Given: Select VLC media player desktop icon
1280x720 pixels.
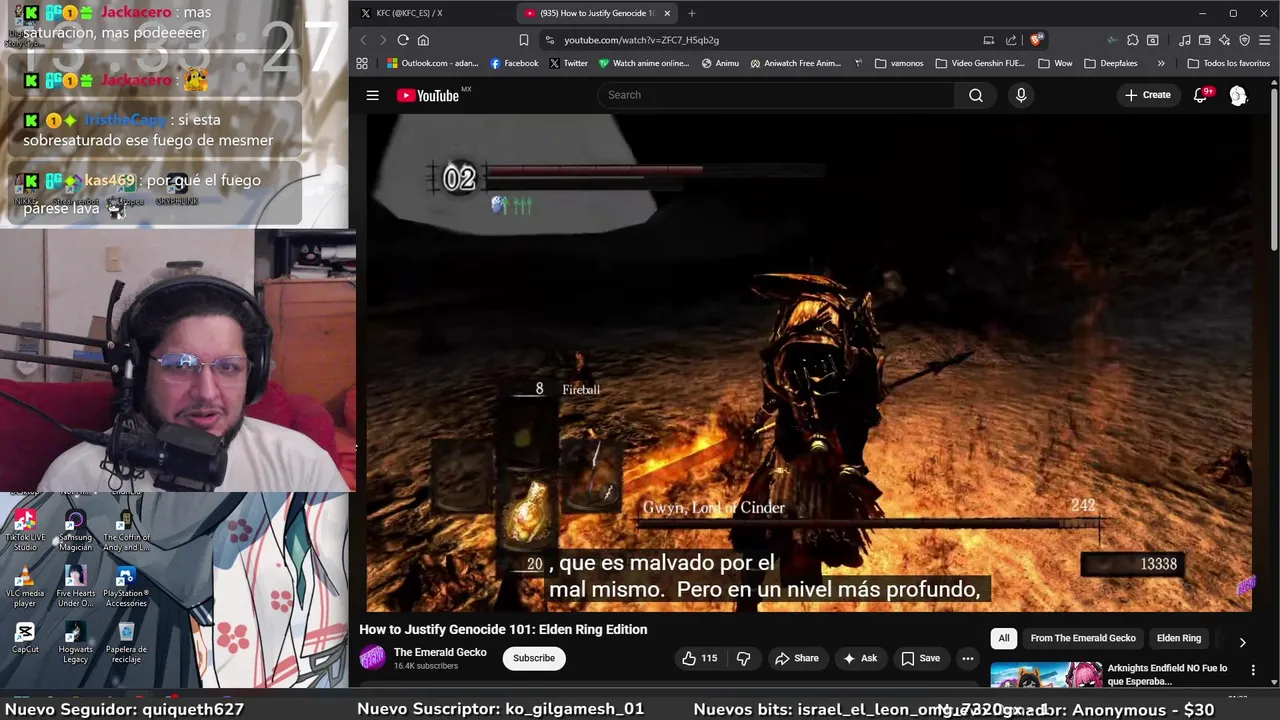Looking at the screenshot, I should coord(25,587).
